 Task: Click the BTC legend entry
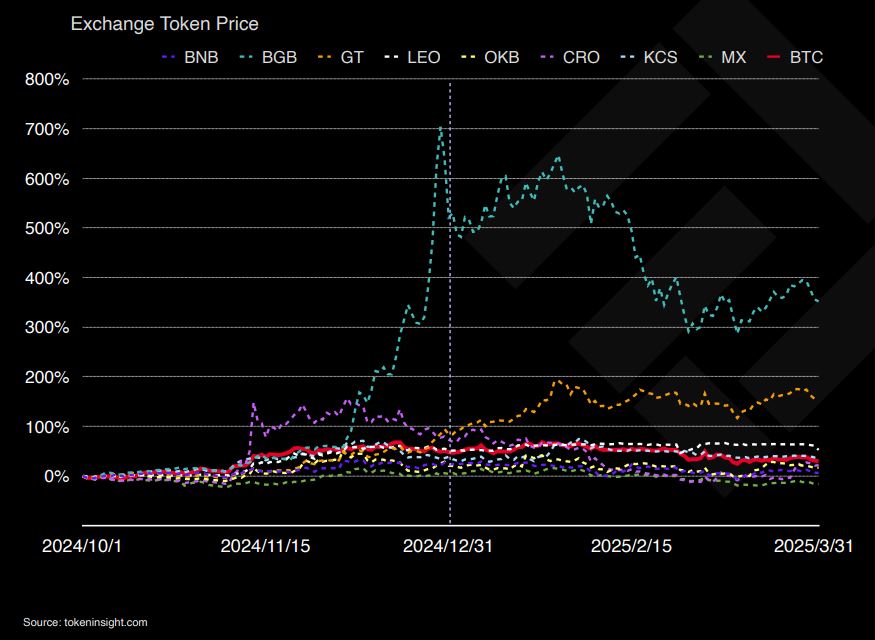click(x=795, y=57)
